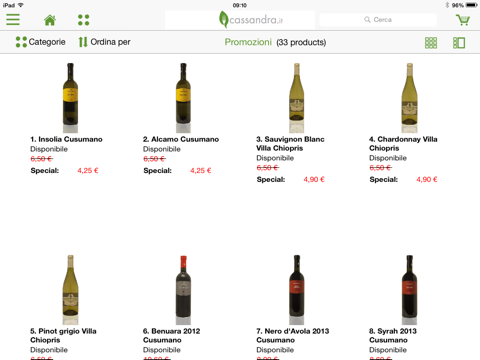Tap the Bluetooth status icon
The image size is (480, 360).
point(447,5)
